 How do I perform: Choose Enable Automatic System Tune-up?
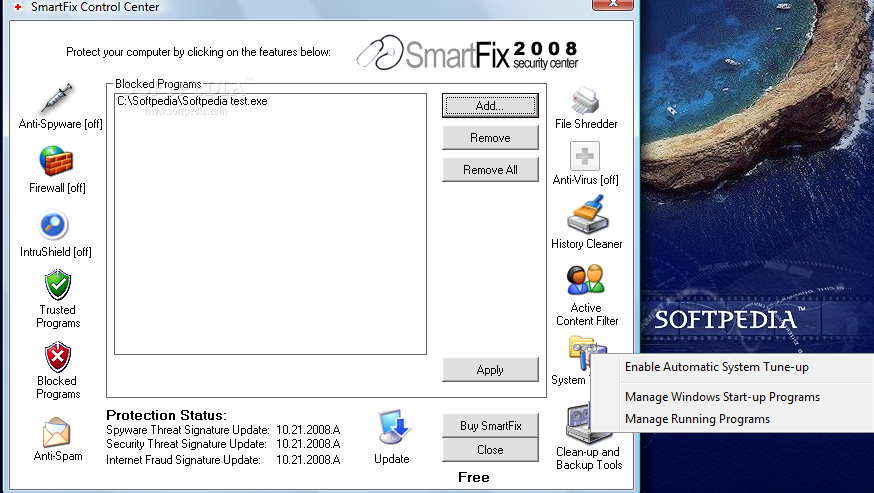tap(716, 367)
